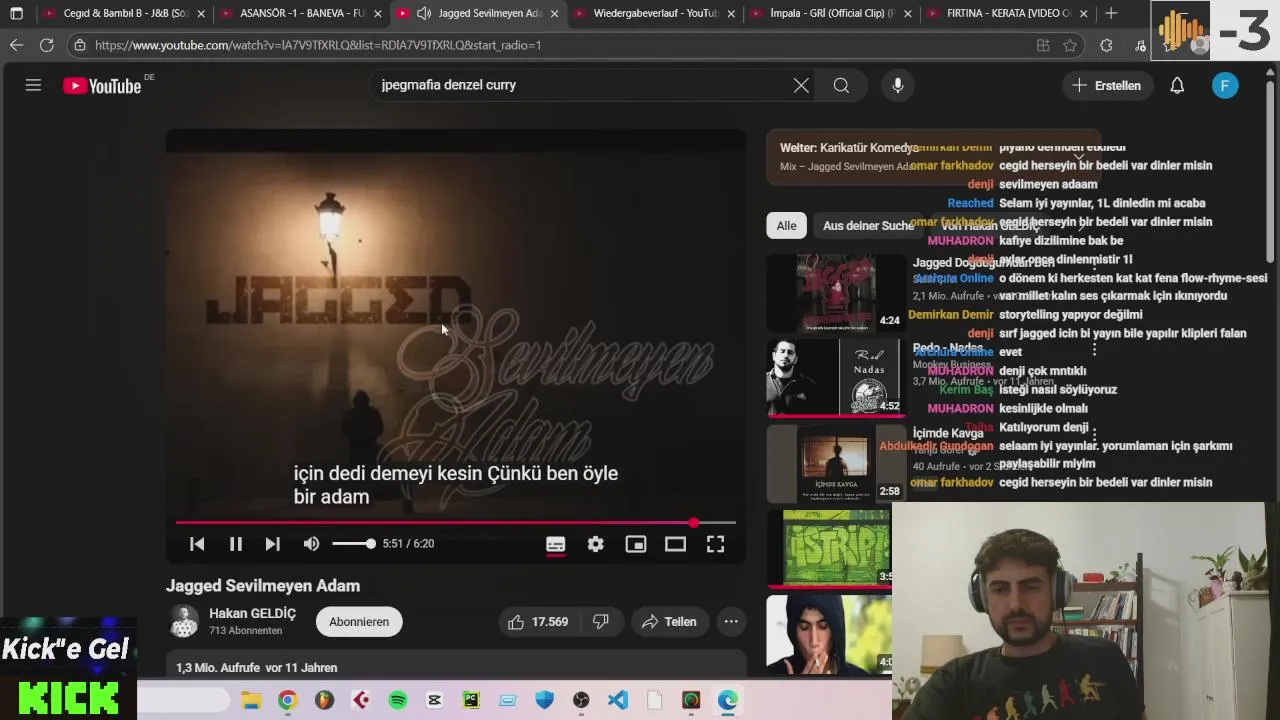This screenshot has height=720, width=1280.
Task: Bookmark page with star icon
Action: [x=1070, y=45]
